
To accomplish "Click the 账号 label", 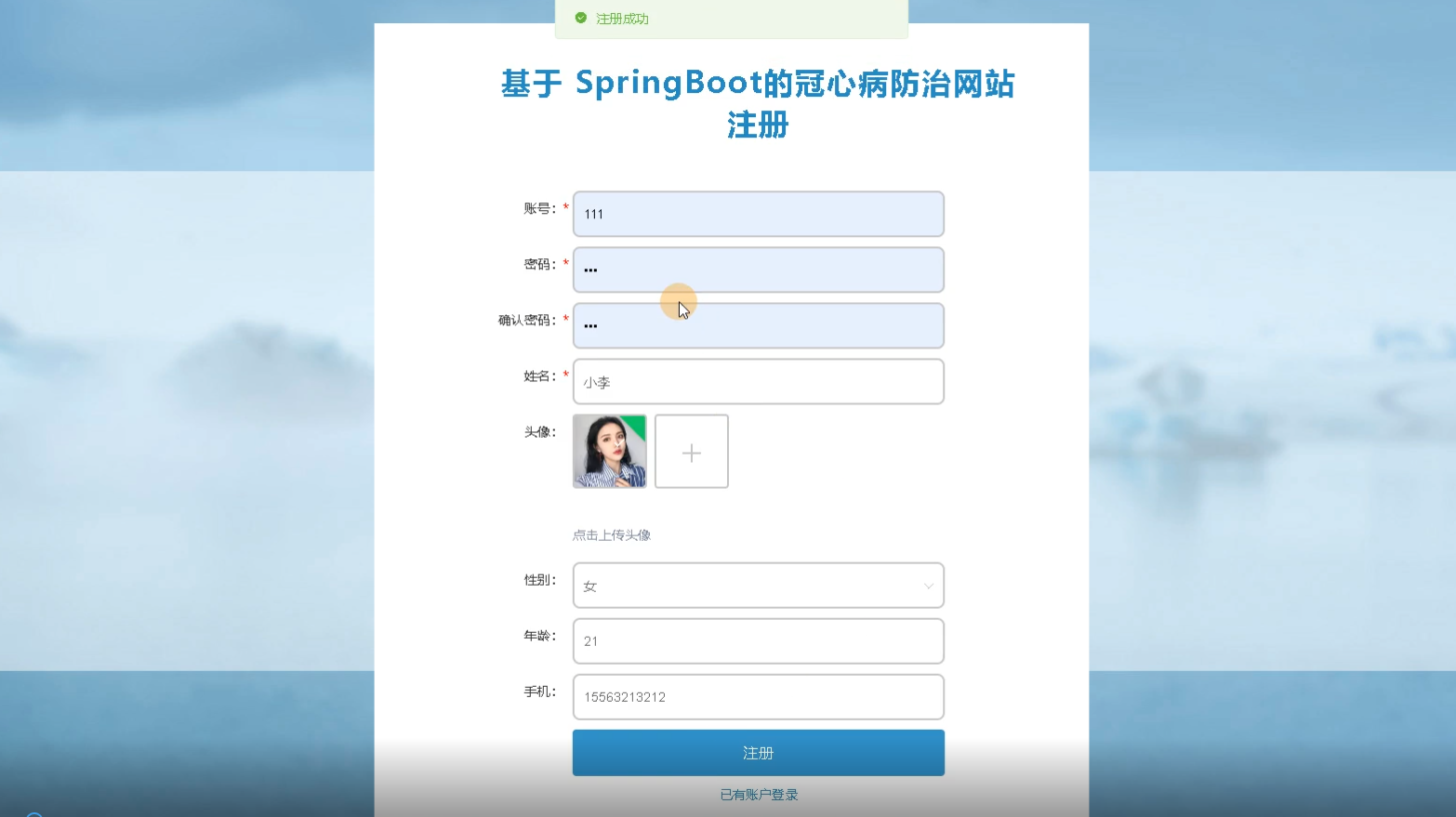I will 539,208.
